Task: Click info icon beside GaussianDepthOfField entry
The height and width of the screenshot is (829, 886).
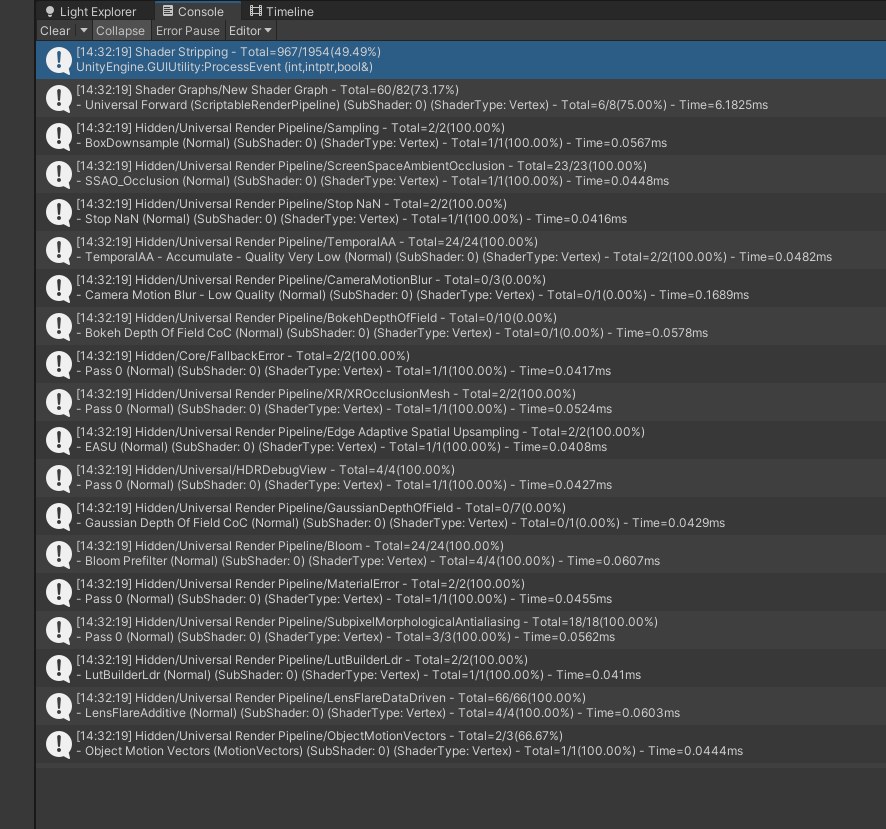Action: click(x=59, y=515)
